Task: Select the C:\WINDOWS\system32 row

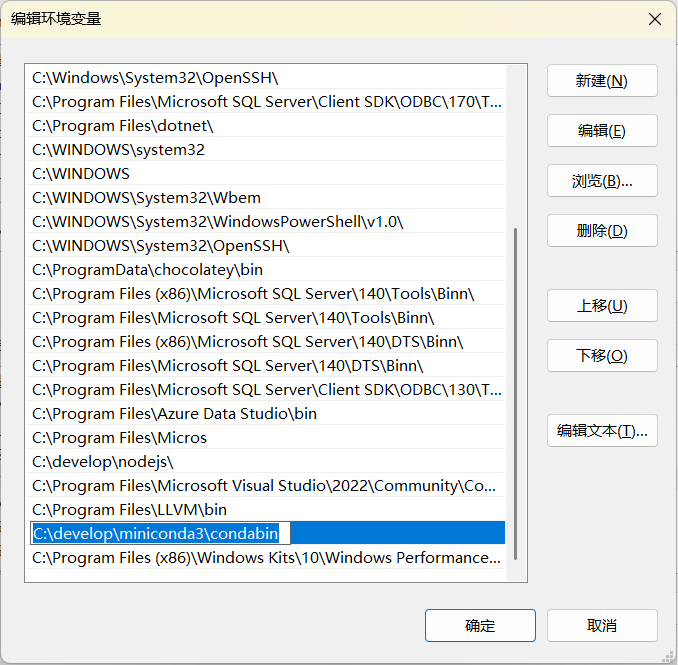Action: pyautogui.click(x=265, y=150)
